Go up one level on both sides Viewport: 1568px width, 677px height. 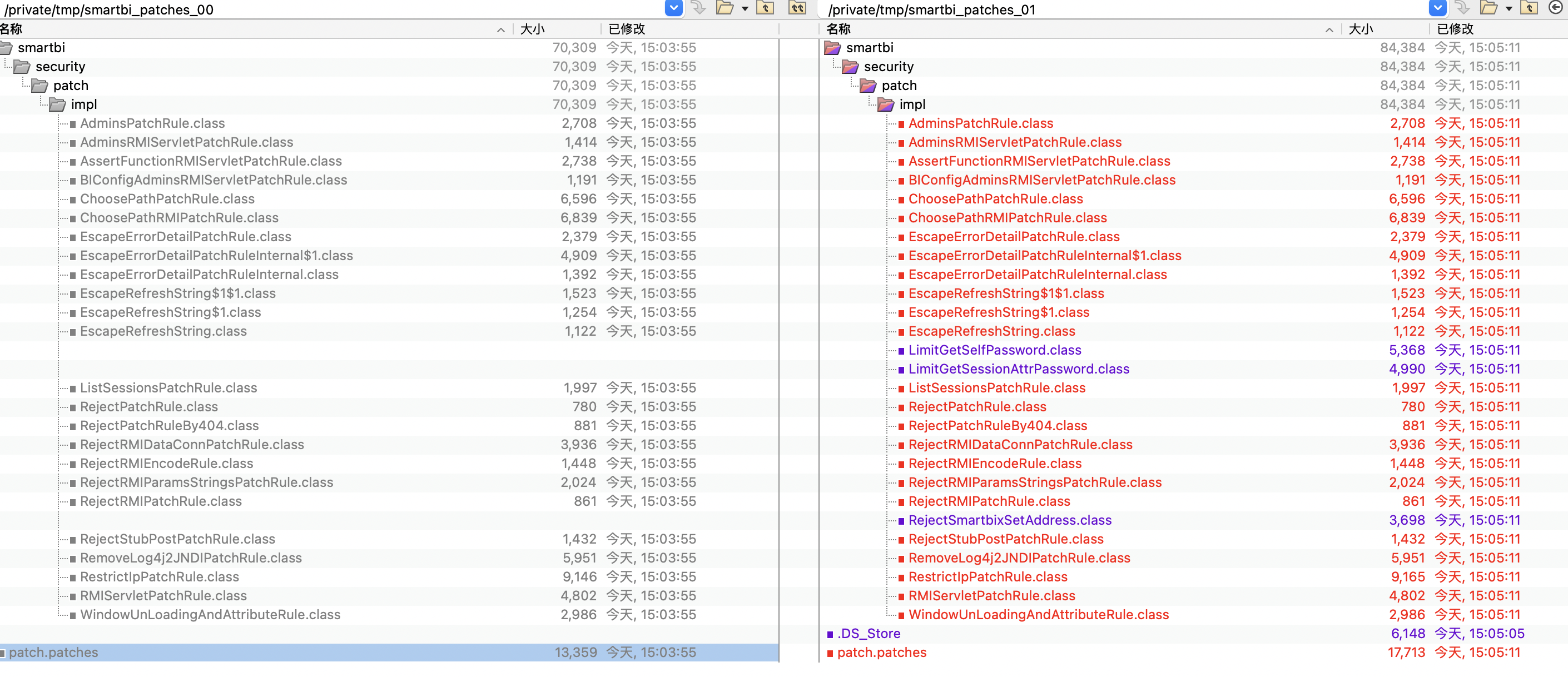pyautogui.click(x=797, y=8)
